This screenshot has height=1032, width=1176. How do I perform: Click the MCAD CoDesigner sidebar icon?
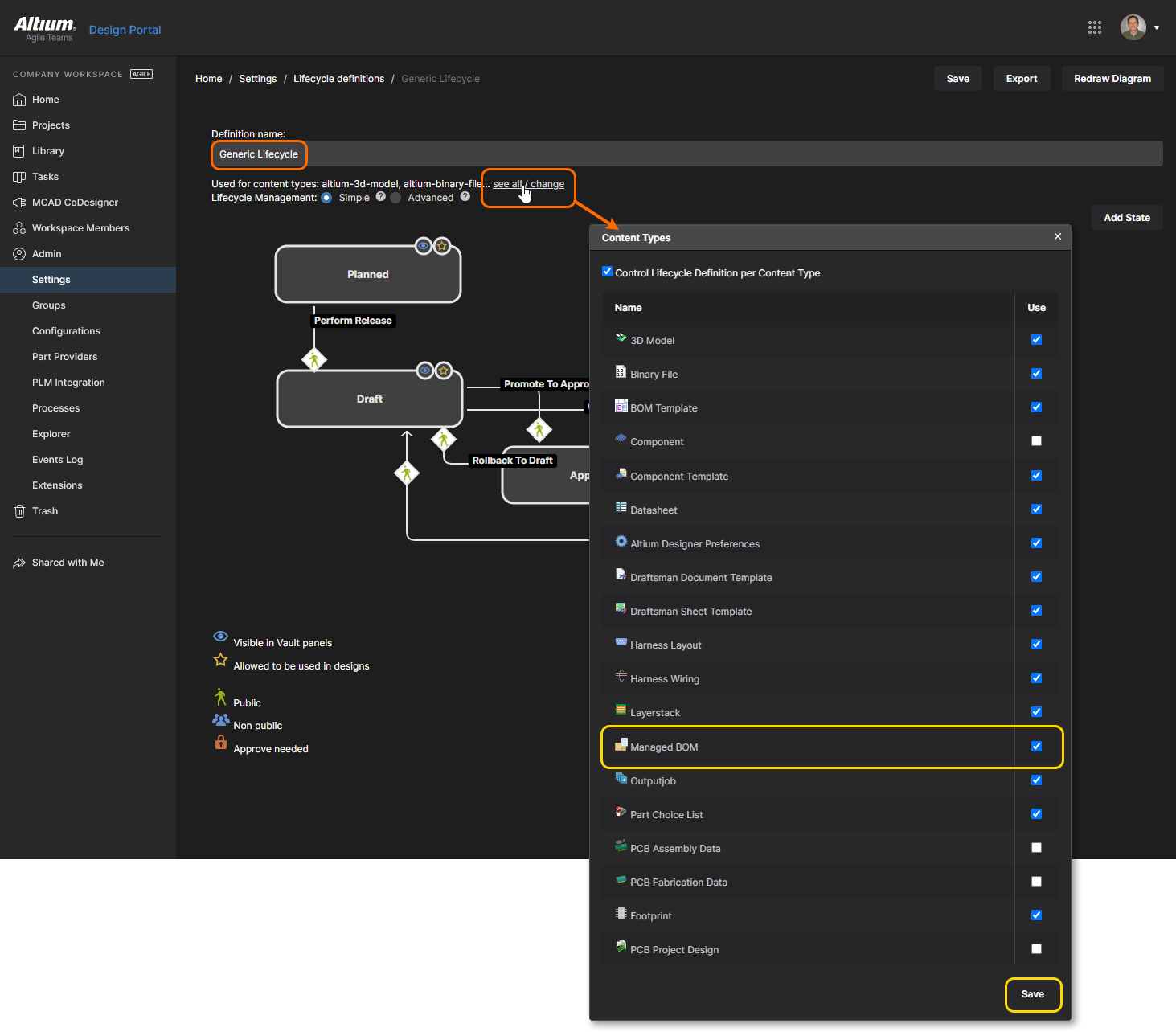(19, 203)
